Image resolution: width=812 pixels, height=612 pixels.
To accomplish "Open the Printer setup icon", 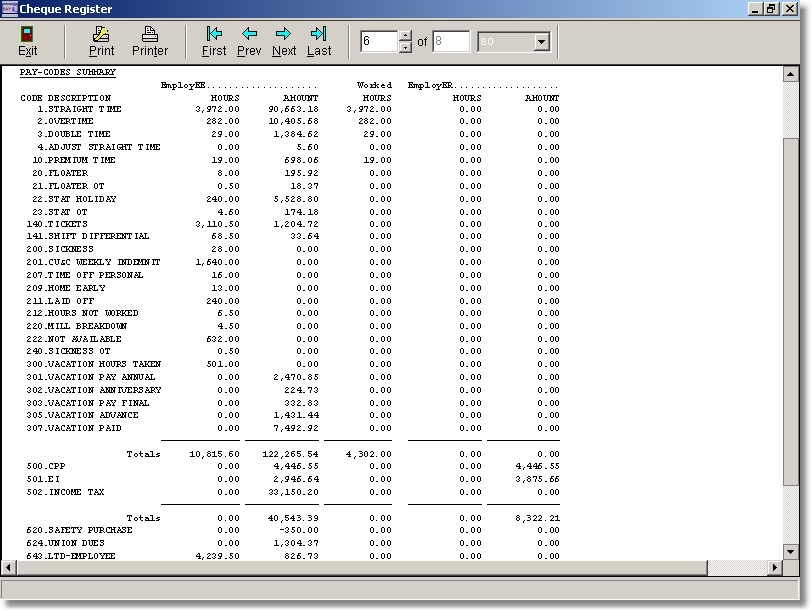I will pyautogui.click(x=150, y=41).
